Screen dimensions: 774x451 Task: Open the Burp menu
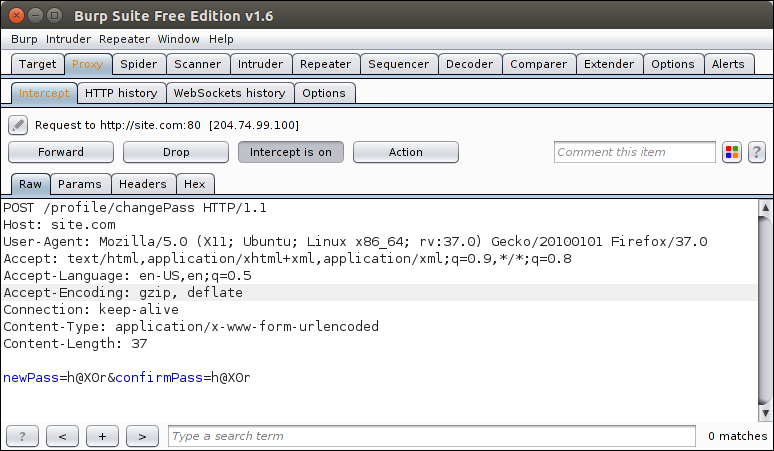click(24, 39)
